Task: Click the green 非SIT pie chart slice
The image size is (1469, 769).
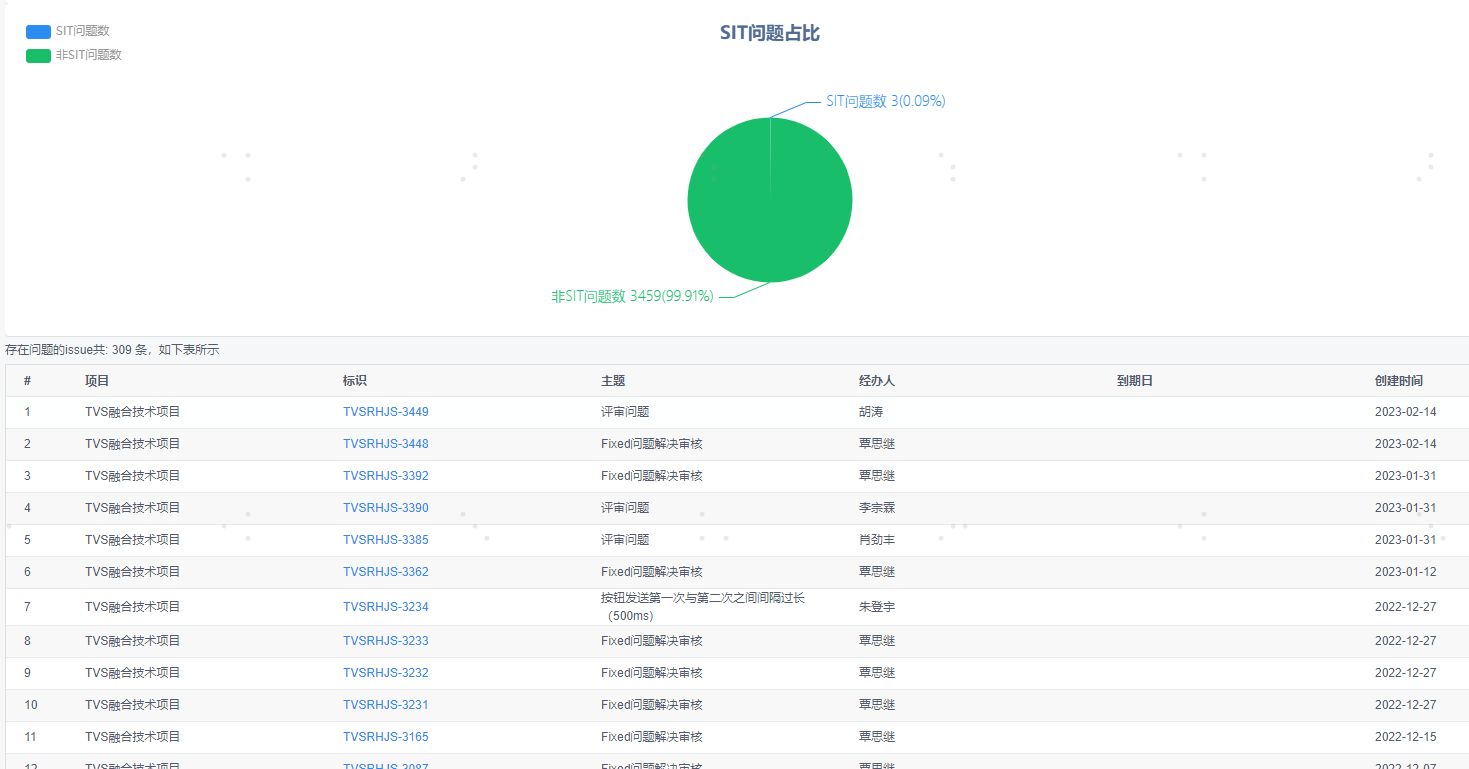Action: tap(770, 210)
